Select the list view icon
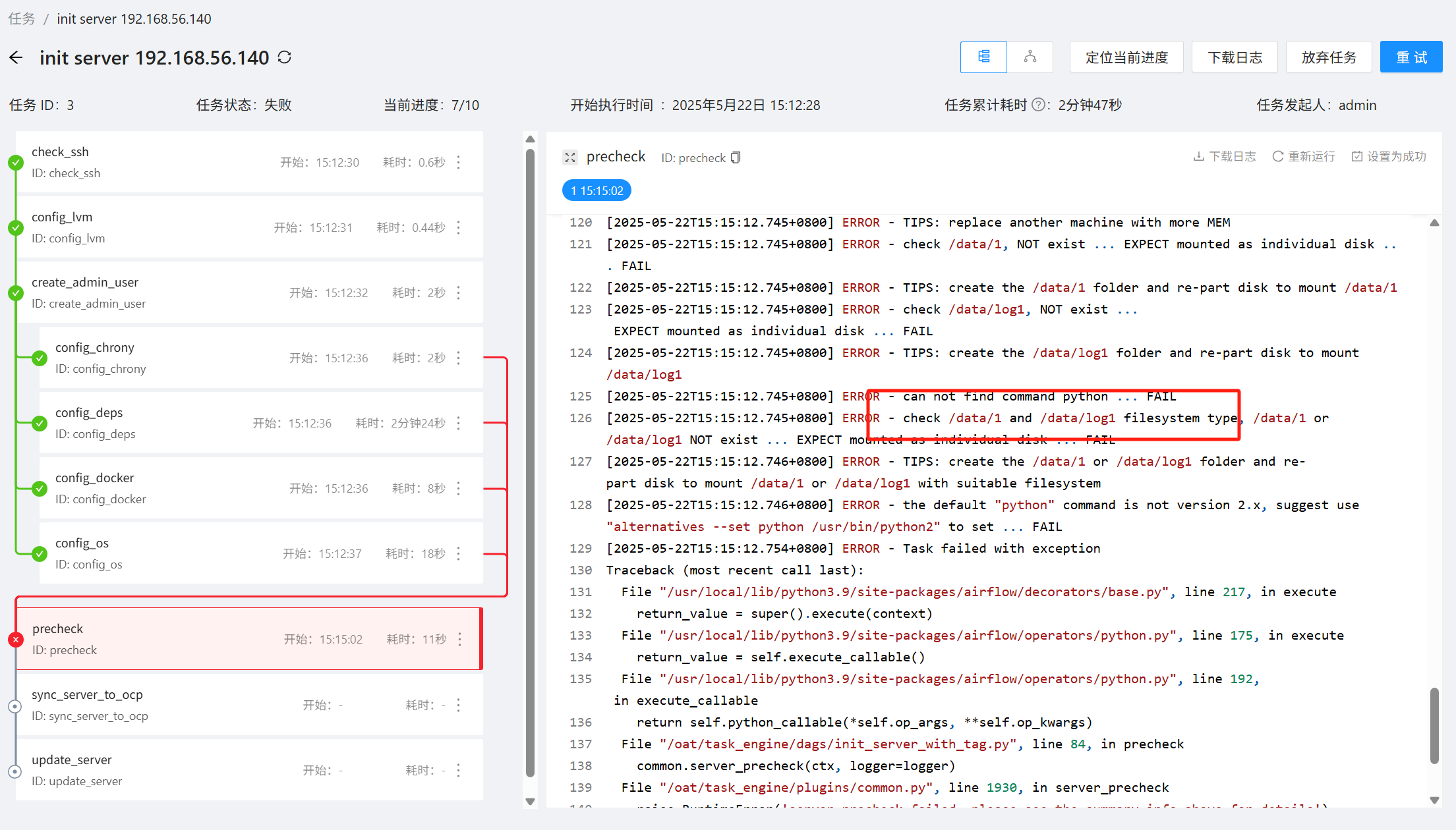The height and width of the screenshot is (830, 1456). coord(983,57)
